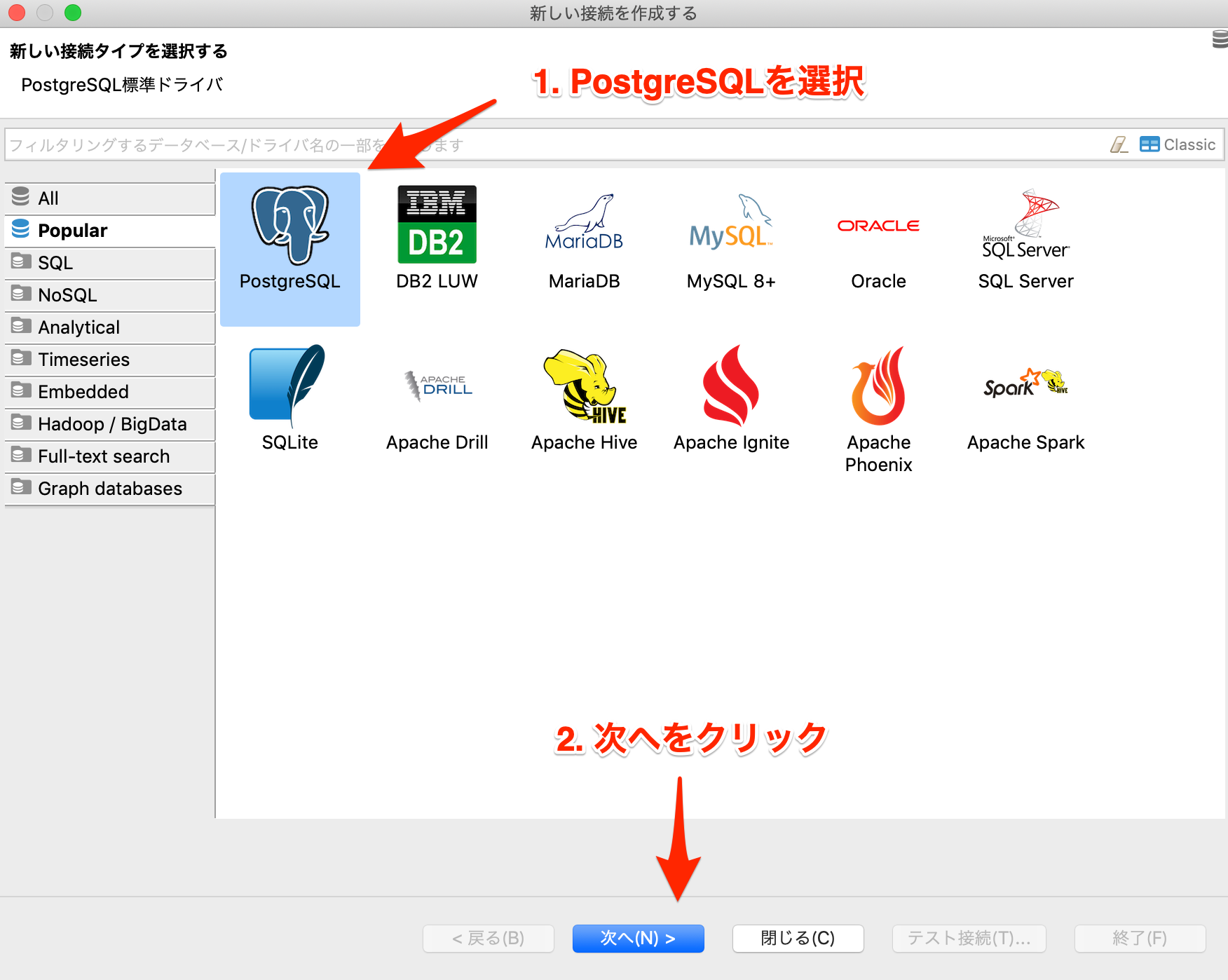Image resolution: width=1228 pixels, height=980 pixels.
Task: Click the 終了(F) button
Action: pyautogui.click(x=1140, y=938)
